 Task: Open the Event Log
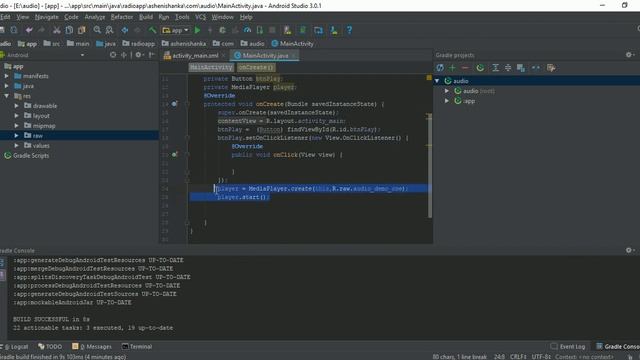click(568, 347)
